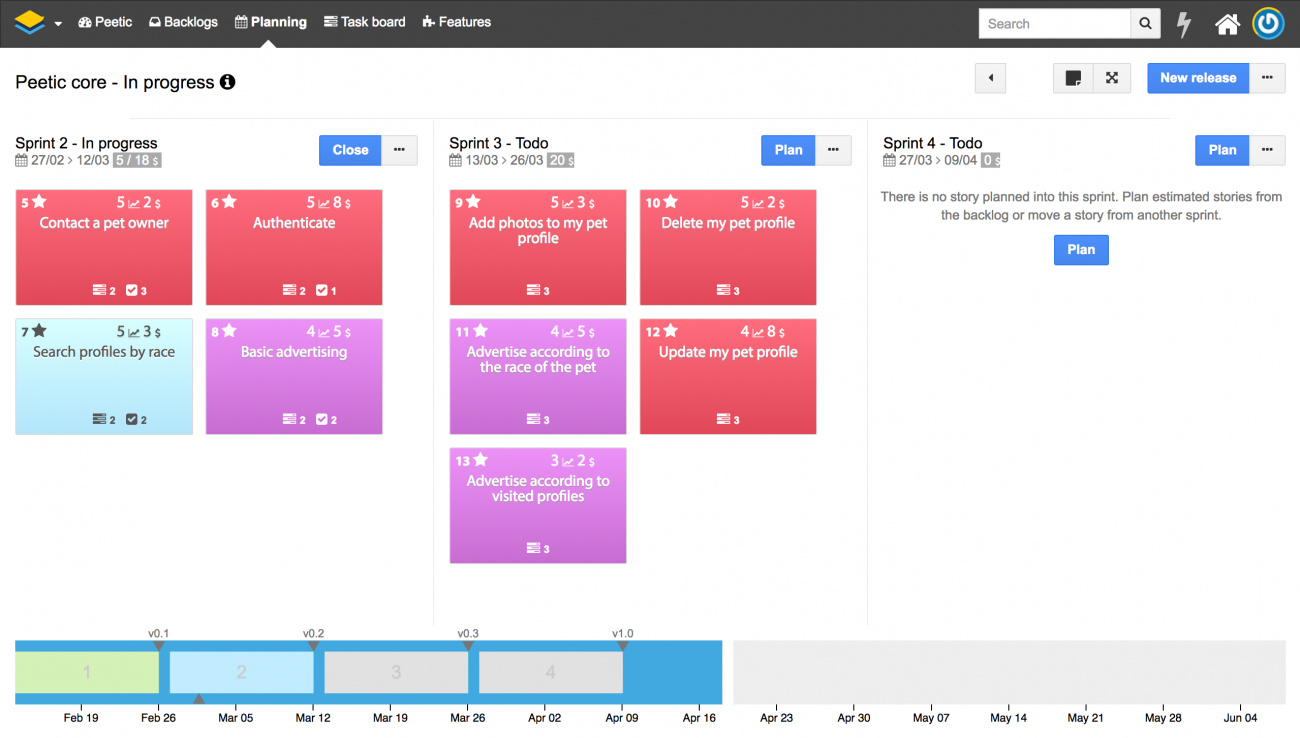Open quick actions via the lightning bolt icon

(1184, 23)
